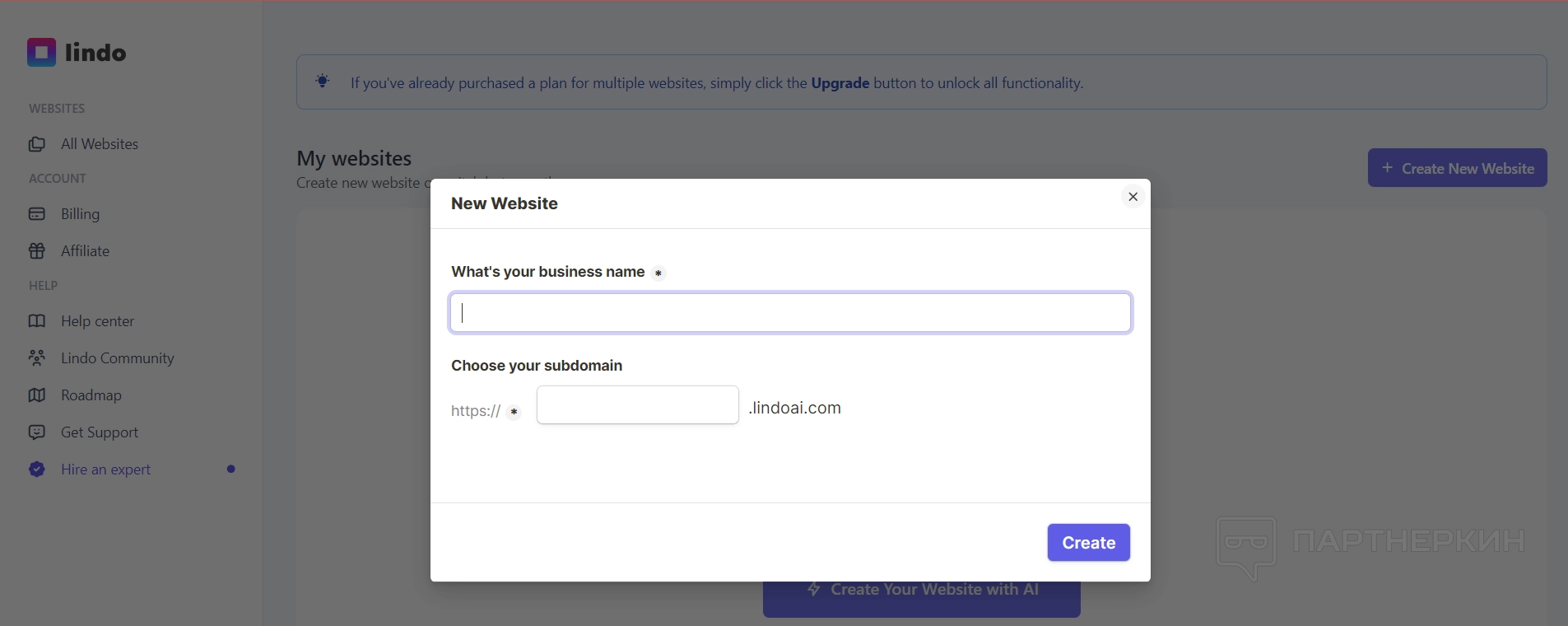The width and height of the screenshot is (1568, 626).
Task: Open the Roadmap sidebar item
Action: click(x=91, y=395)
